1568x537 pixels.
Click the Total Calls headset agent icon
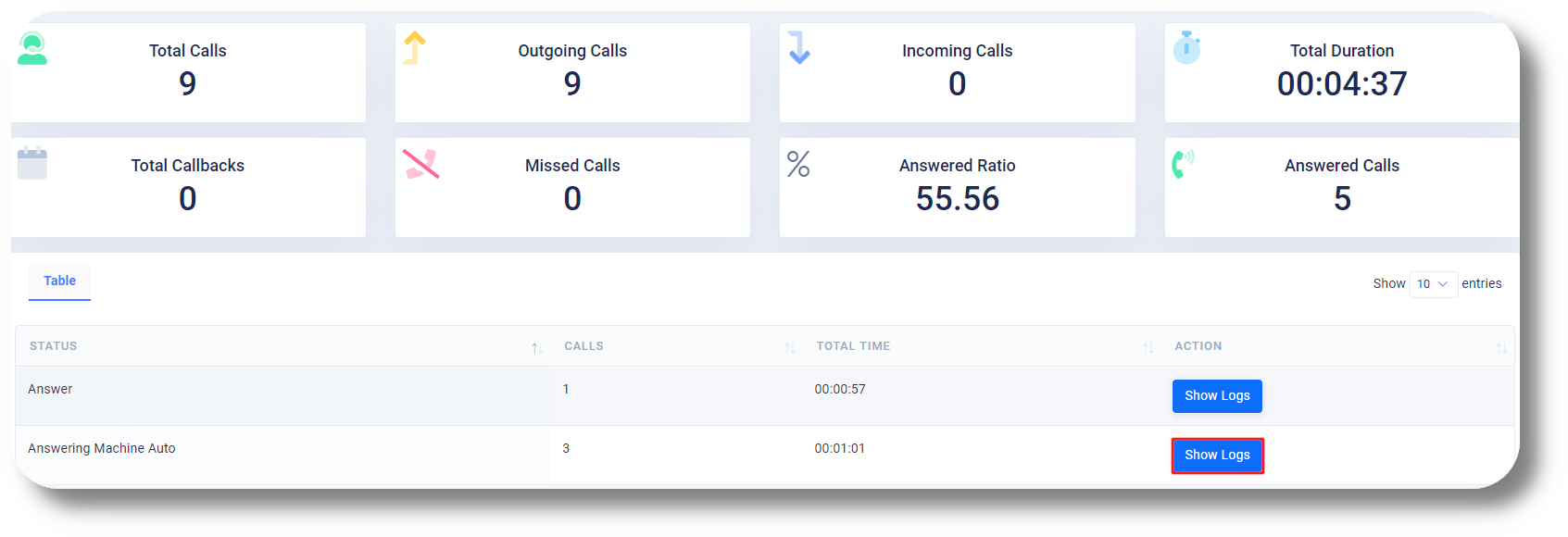click(x=32, y=48)
